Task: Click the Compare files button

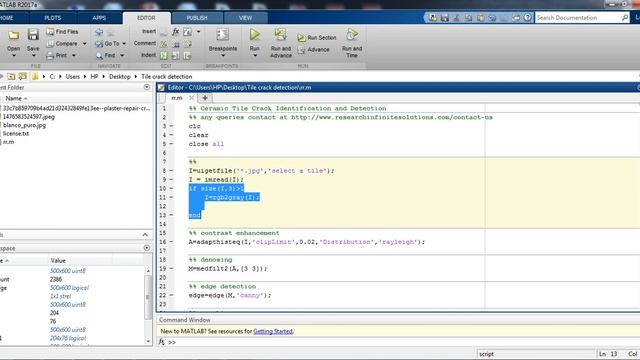Action: click(x=62, y=43)
